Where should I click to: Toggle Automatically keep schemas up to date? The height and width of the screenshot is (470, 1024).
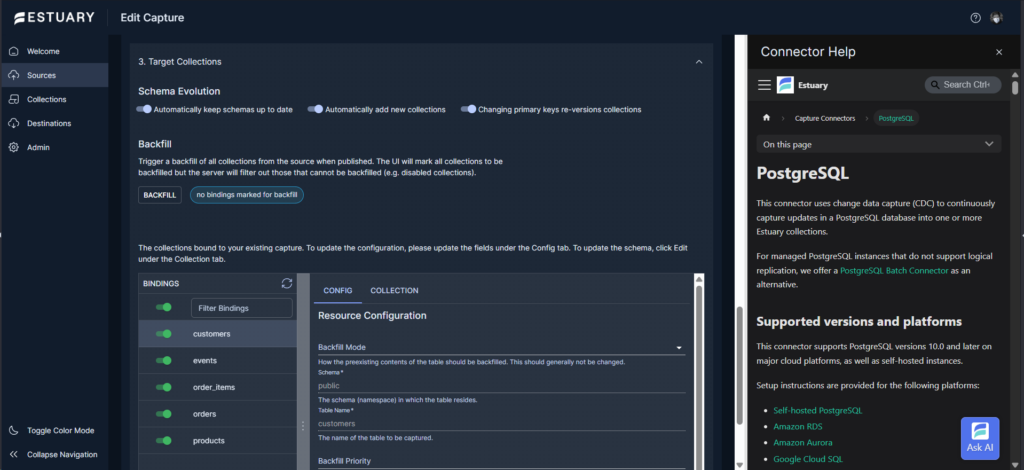click(x=144, y=110)
